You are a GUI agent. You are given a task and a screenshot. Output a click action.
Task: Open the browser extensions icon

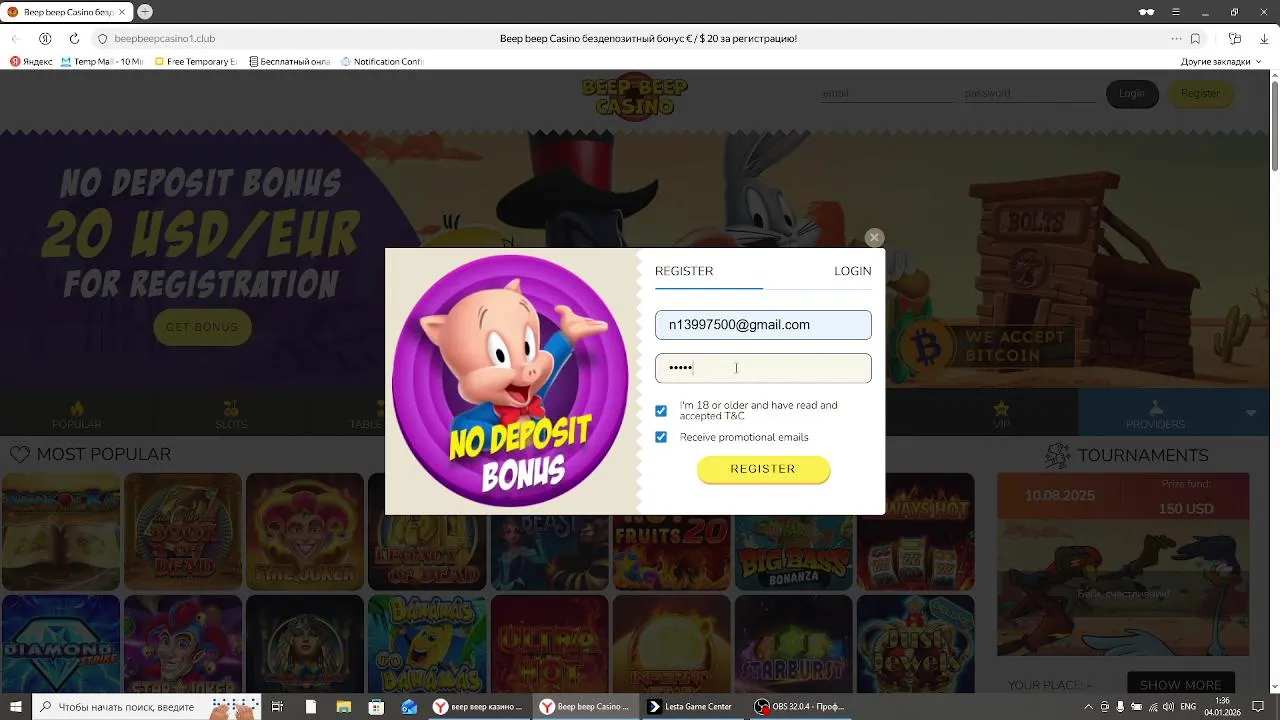[x=1235, y=38]
